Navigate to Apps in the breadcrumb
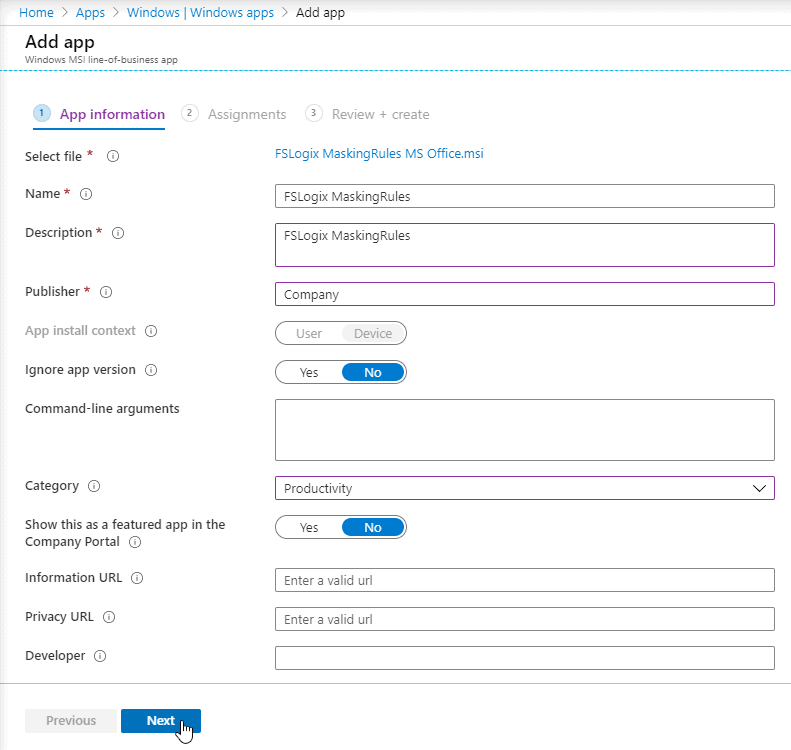 pyautogui.click(x=90, y=12)
